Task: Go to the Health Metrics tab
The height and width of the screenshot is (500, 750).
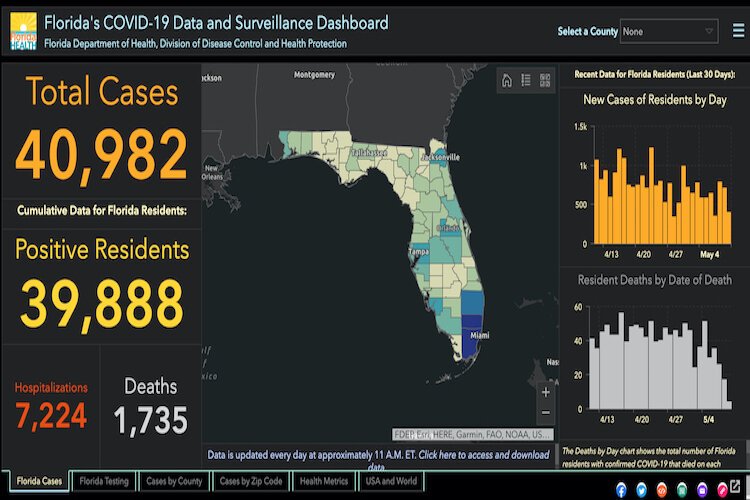Action: (323, 481)
